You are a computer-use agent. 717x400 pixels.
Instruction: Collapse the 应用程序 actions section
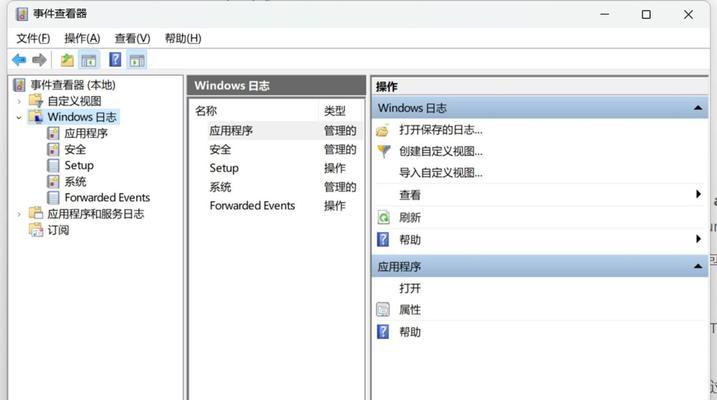(x=698, y=266)
